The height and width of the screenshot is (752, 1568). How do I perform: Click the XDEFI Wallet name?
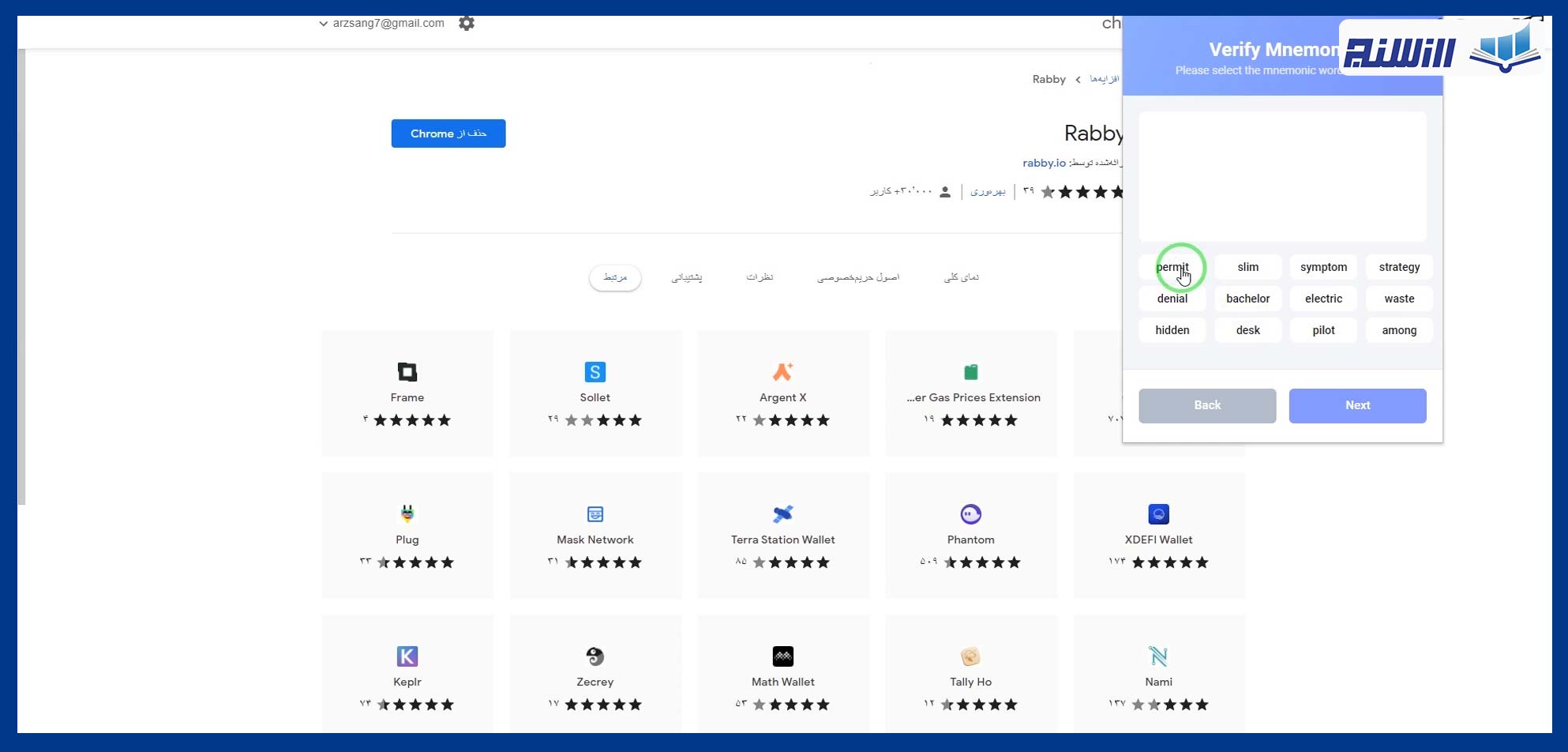(1159, 540)
